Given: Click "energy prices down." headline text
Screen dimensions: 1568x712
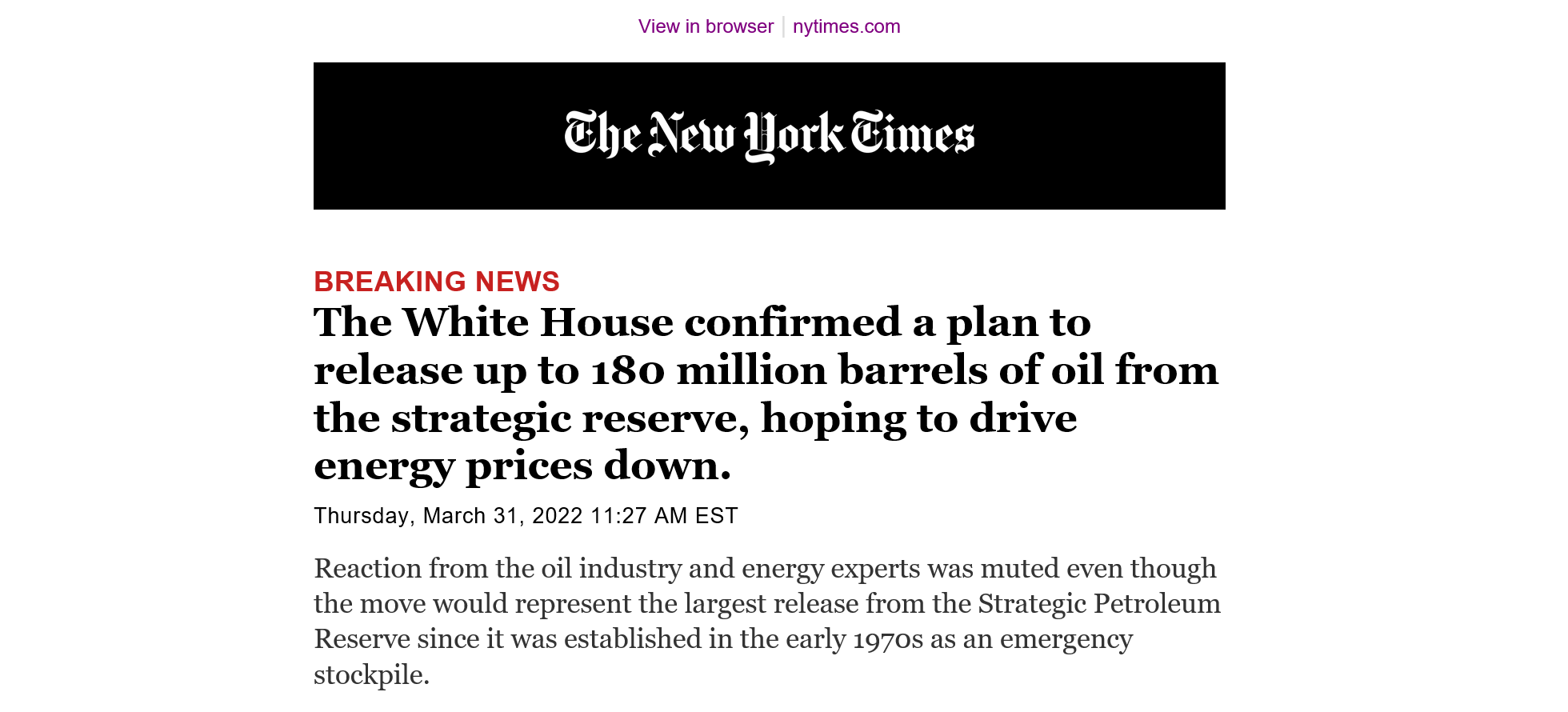Looking at the screenshot, I should pos(522,466).
